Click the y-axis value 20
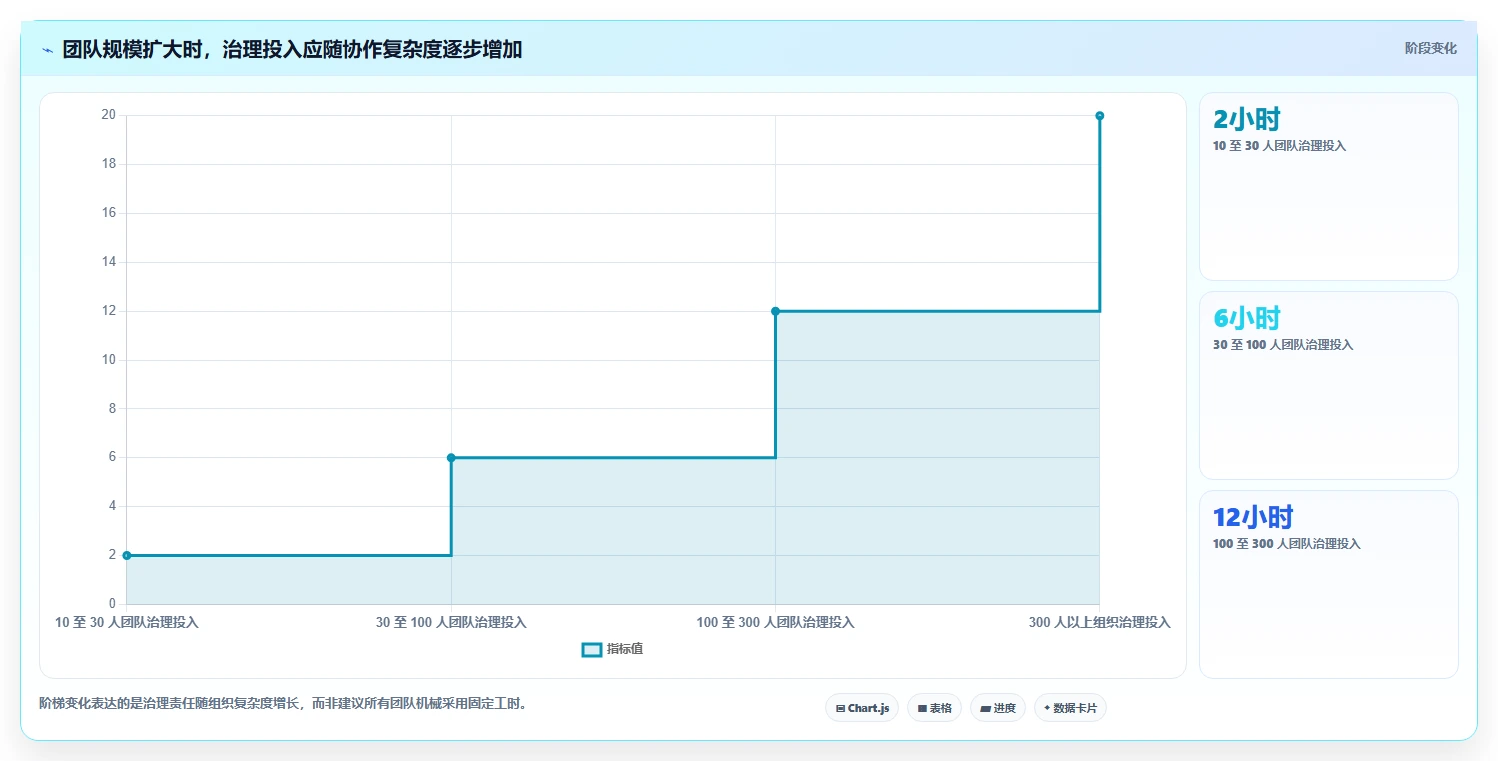Viewport: 1498px width, 761px height. (x=108, y=115)
